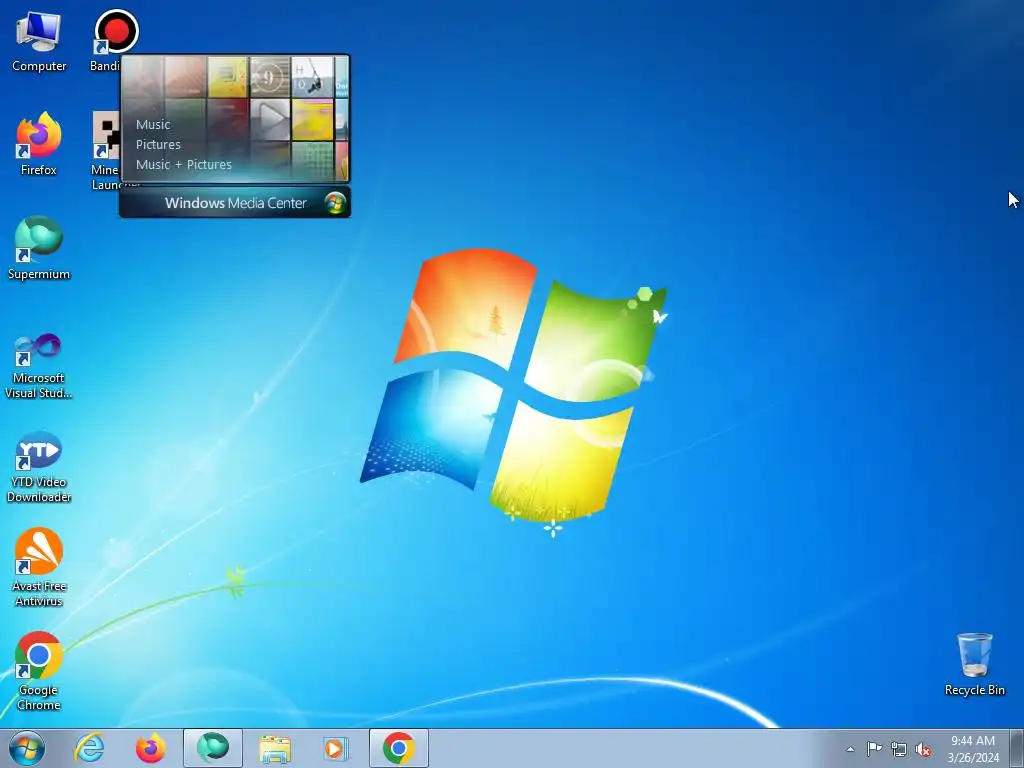Click the Windows Media Center banner
The width and height of the screenshot is (1024, 768).
pyautogui.click(x=235, y=202)
